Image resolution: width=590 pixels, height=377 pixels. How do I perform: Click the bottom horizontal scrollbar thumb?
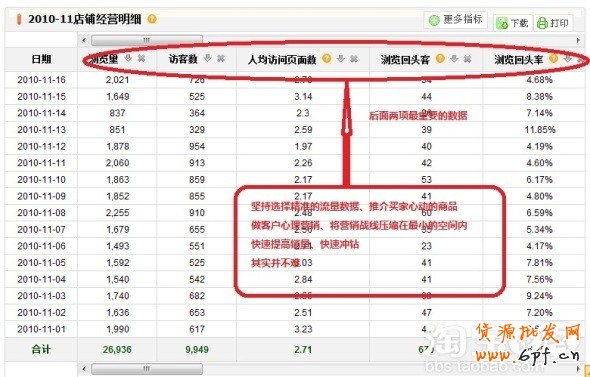147,369
